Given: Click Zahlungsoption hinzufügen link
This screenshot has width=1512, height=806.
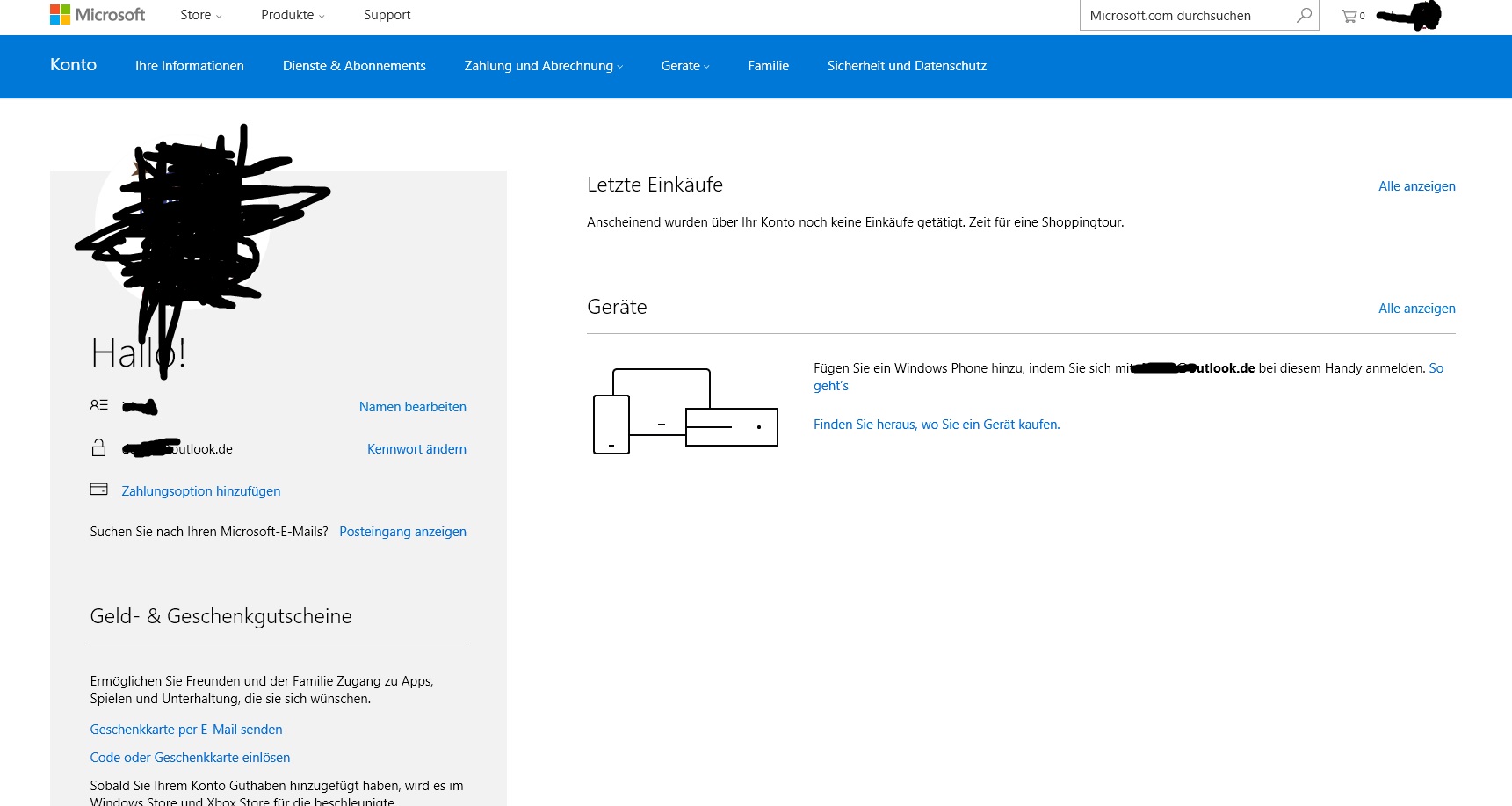Looking at the screenshot, I should [x=201, y=491].
